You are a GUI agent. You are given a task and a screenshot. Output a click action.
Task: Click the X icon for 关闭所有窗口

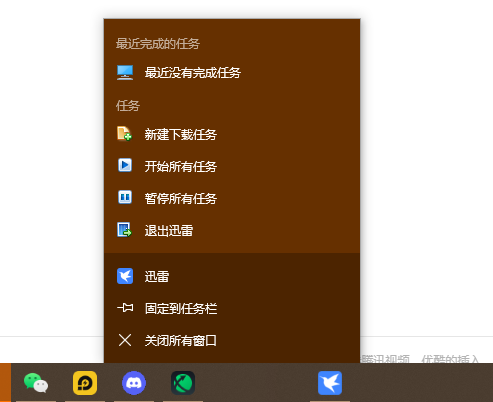point(125,340)
